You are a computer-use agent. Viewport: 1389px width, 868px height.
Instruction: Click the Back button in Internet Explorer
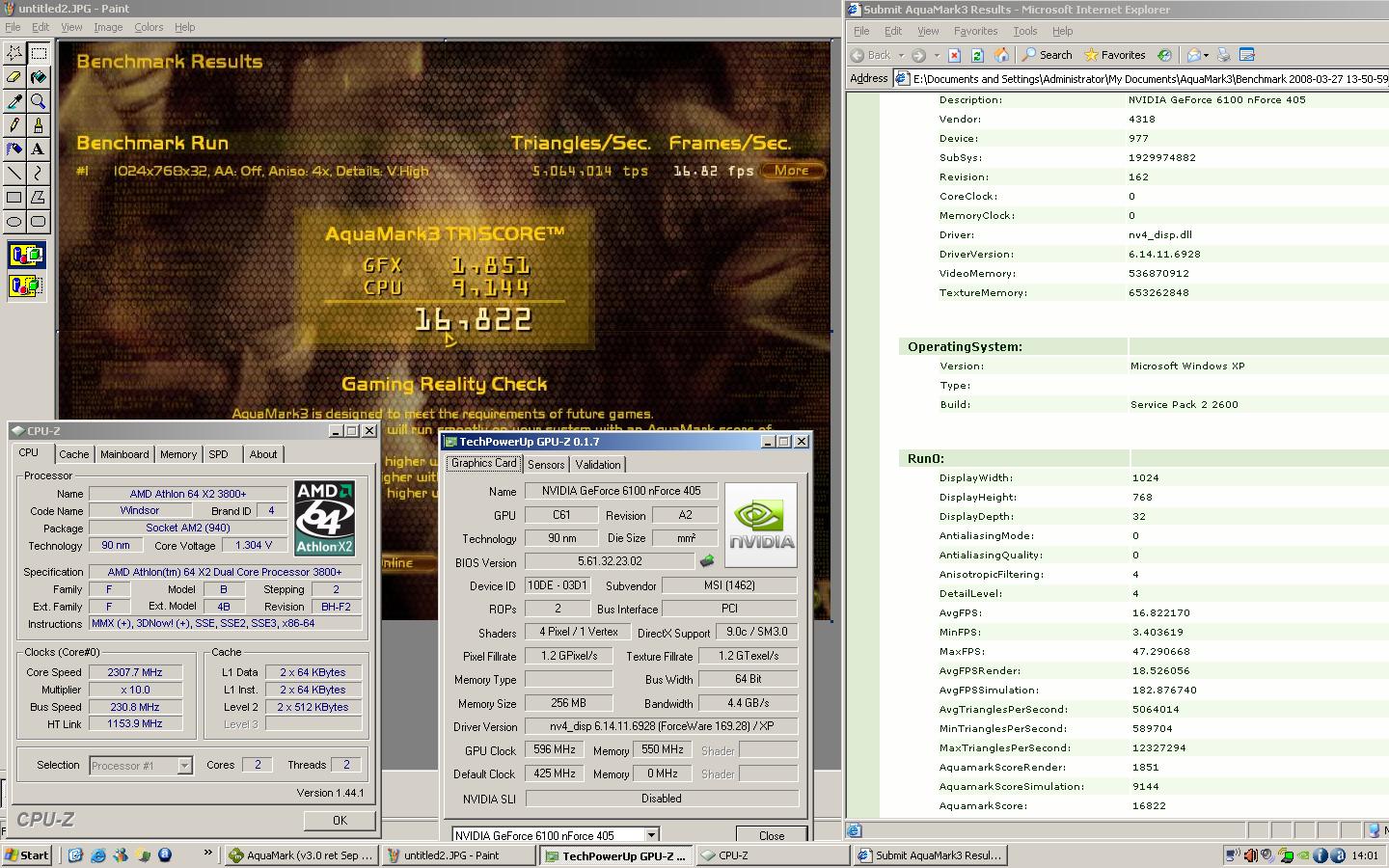pyautogui.click(x=871, y=55)
